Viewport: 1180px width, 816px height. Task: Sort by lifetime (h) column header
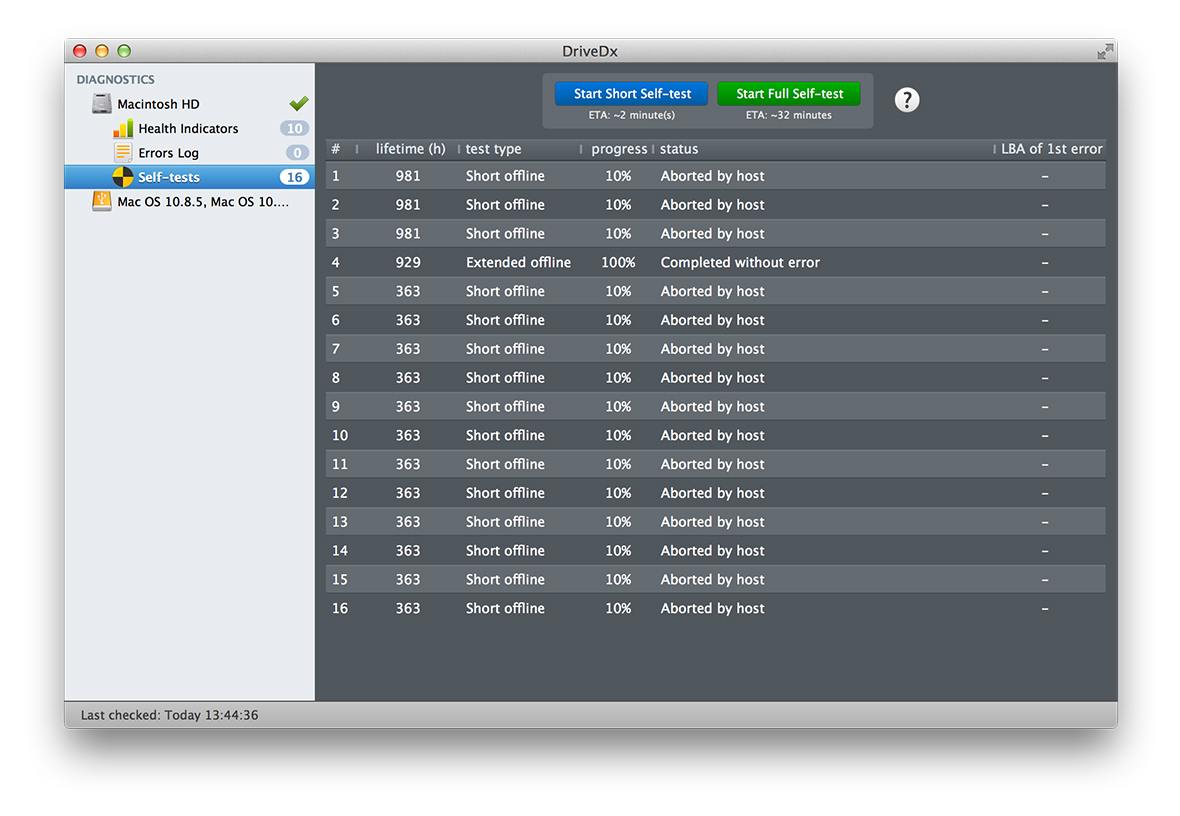[x=410, y=149]
